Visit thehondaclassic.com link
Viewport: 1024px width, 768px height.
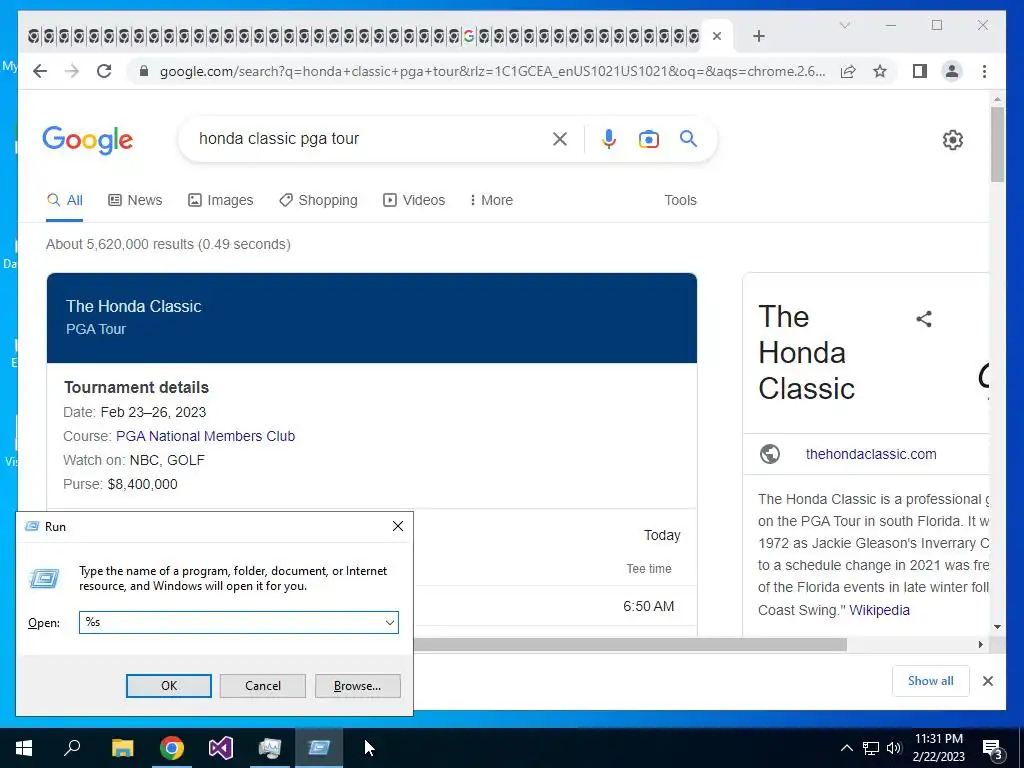pyautogui.click(x=871, y=454)
